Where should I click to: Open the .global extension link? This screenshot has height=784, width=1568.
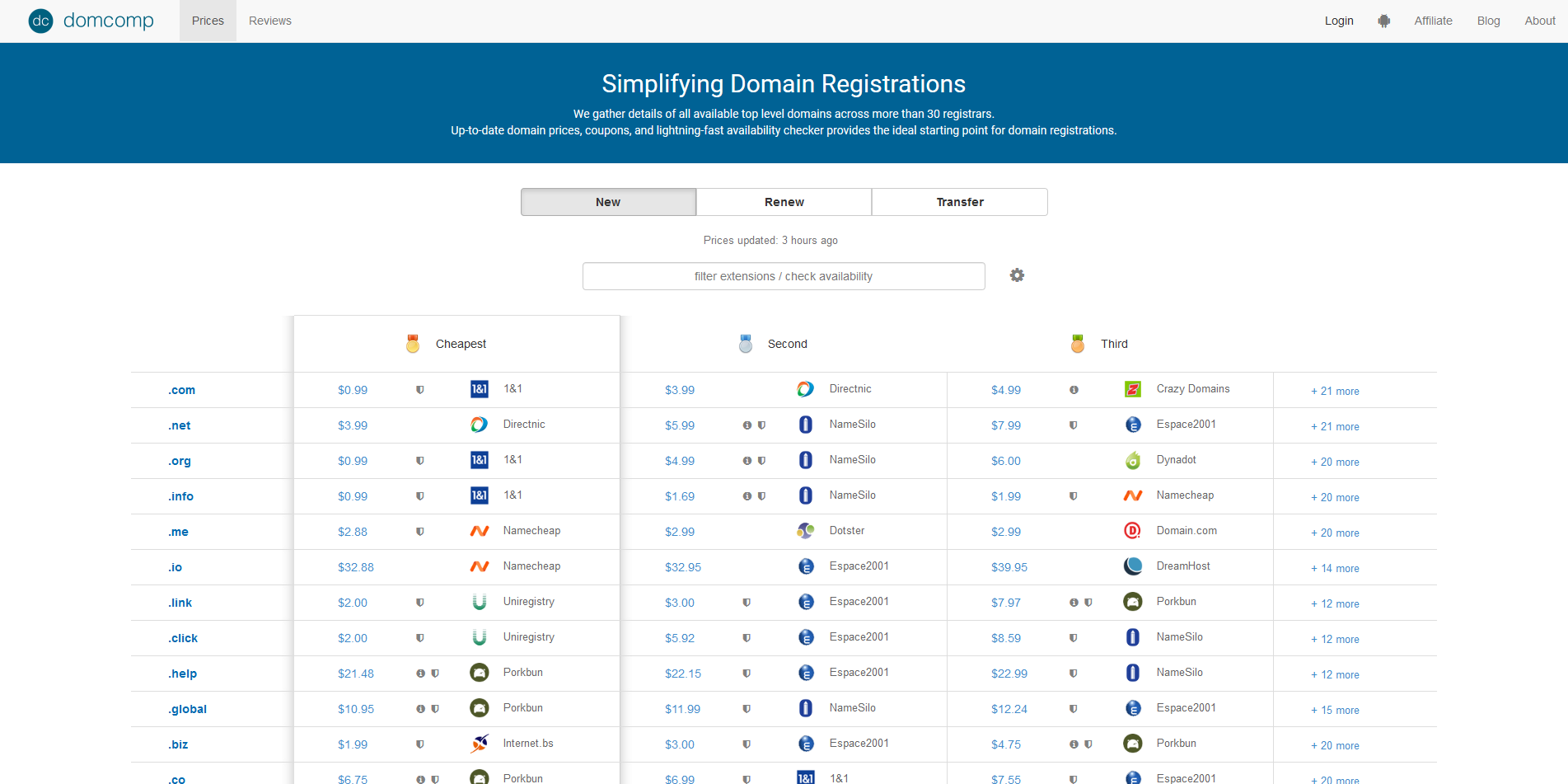[x=188, y=709]
